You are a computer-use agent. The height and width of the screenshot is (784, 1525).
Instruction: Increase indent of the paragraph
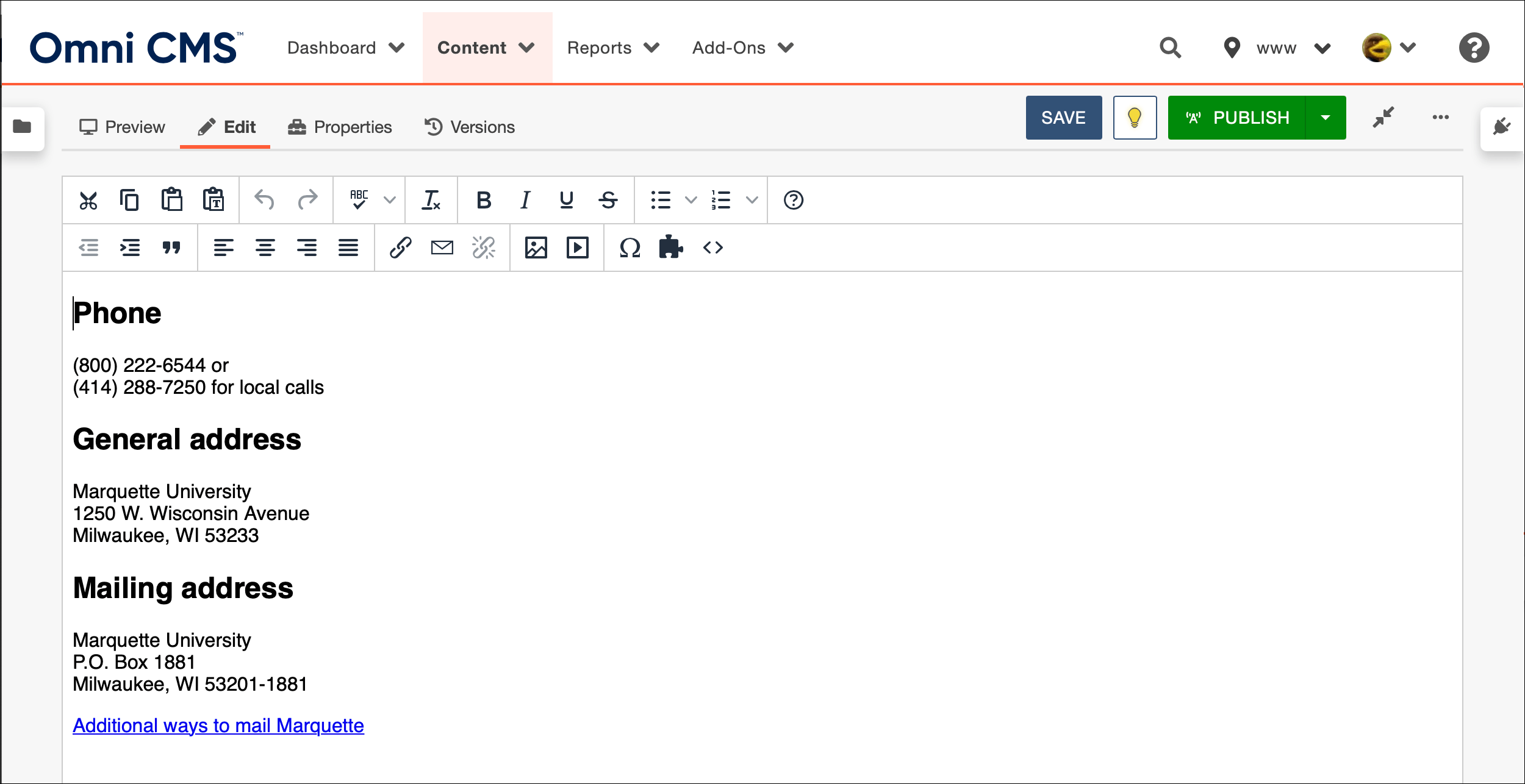point(130,248)
